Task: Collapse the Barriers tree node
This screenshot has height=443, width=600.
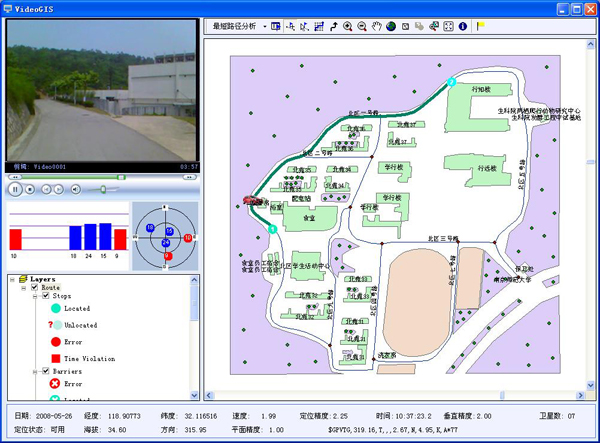Action: pyautogui.click(x=35, y=371)
